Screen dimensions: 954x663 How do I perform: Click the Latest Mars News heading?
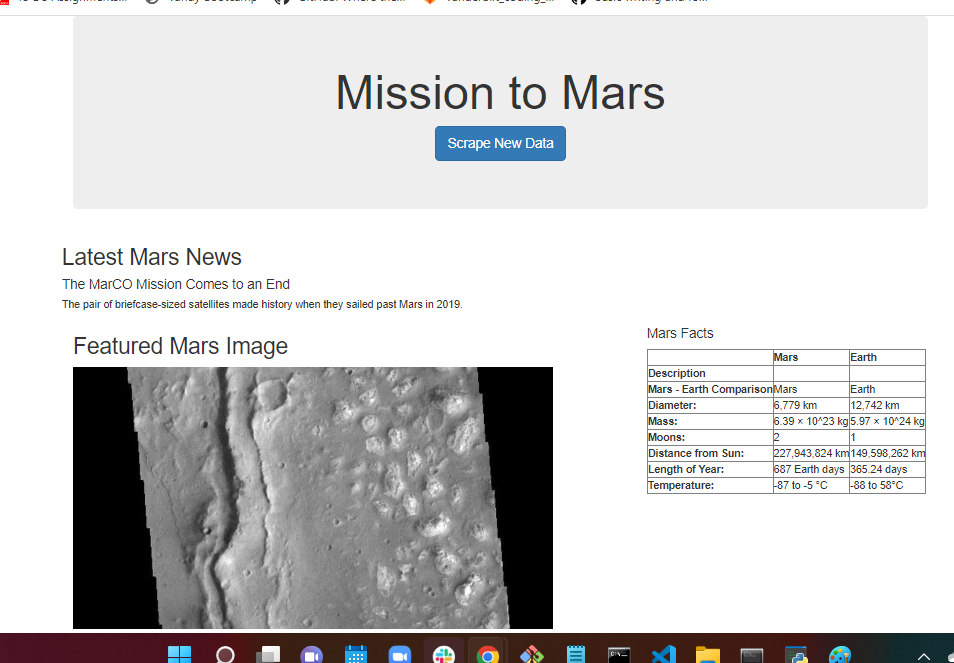point(151,257)
